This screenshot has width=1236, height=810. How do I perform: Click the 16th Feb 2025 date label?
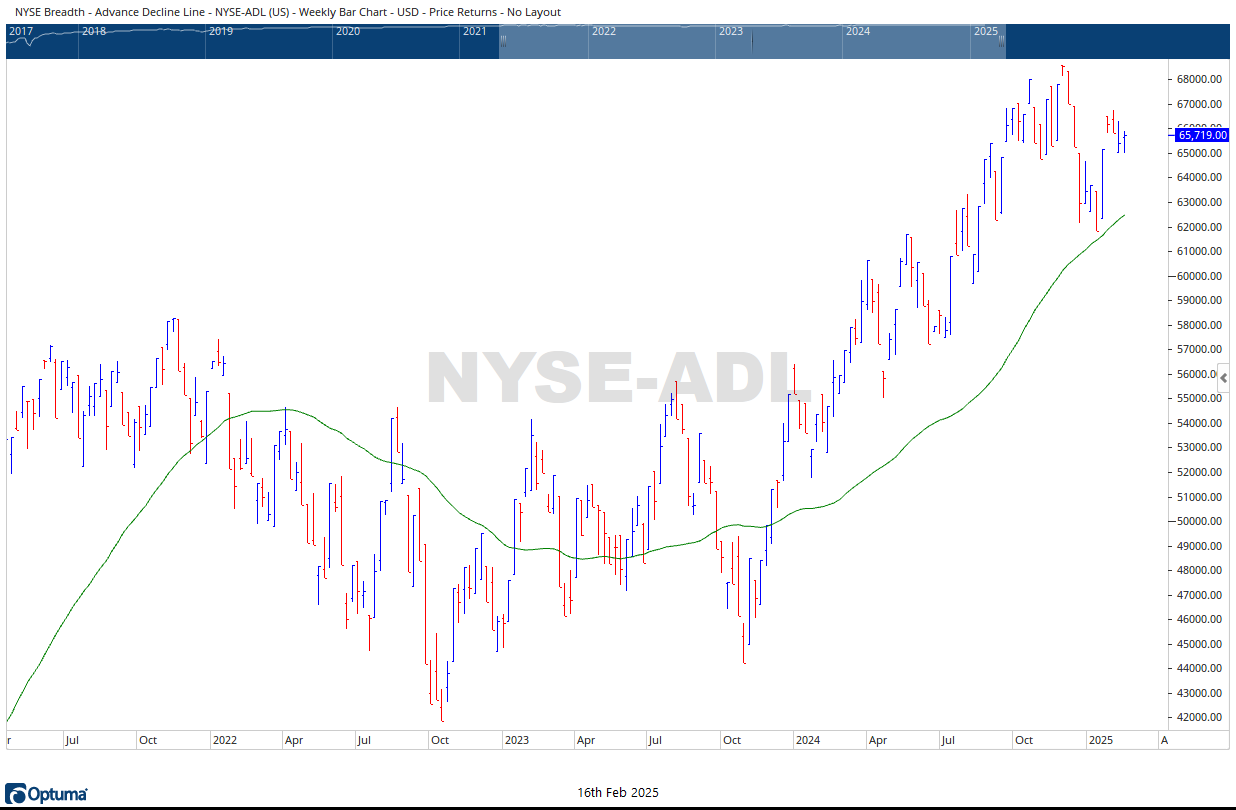tap(617, 793)
